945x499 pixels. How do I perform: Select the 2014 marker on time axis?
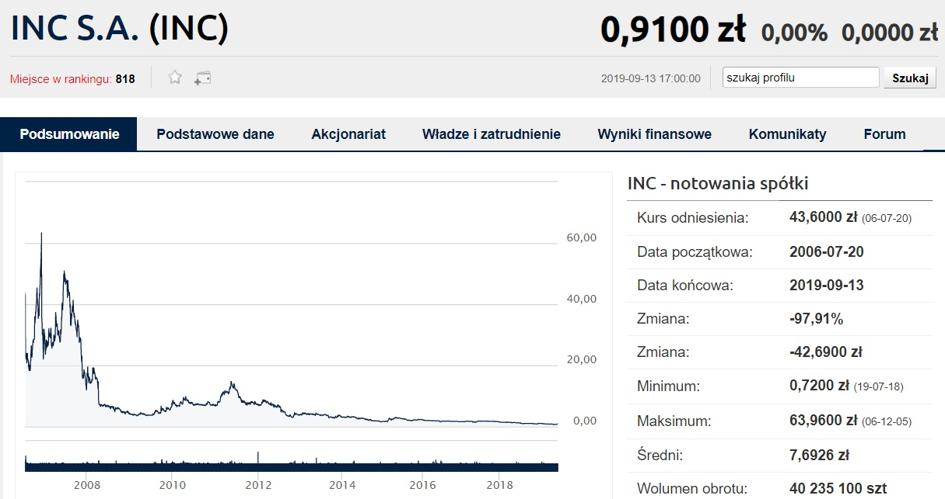(342, 485)
